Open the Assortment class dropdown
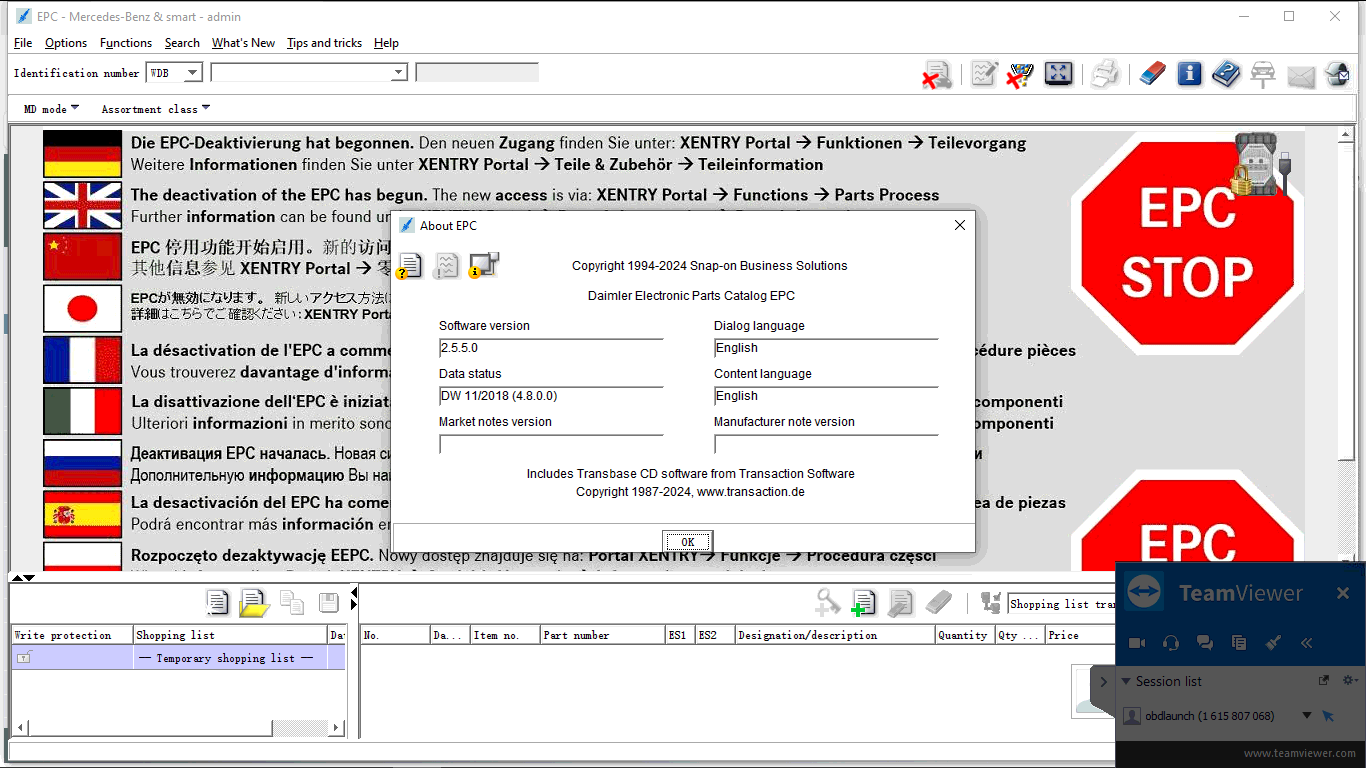 [x=155, y=109]
